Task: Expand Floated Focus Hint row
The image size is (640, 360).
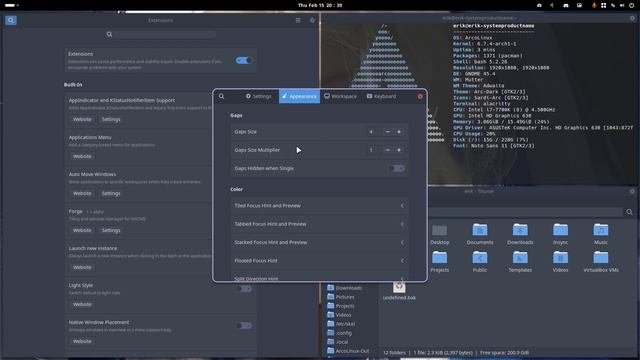Action: pyautogui.click(x=319, y=260)
